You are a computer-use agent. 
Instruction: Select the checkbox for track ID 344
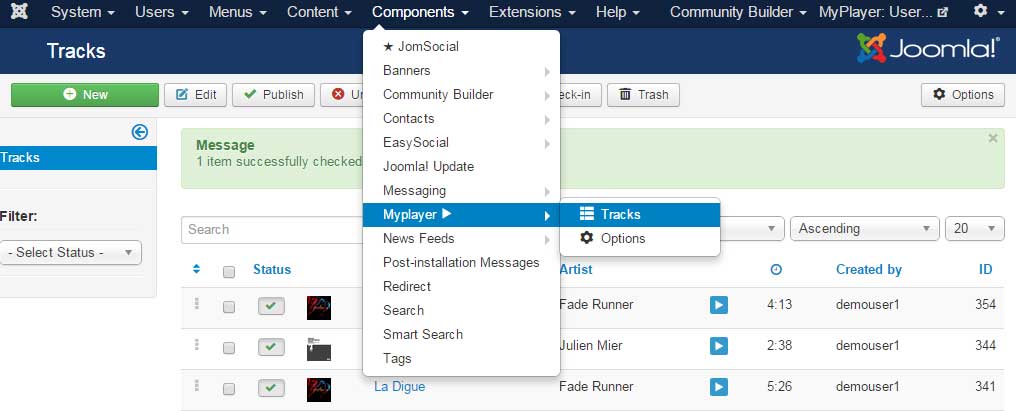click(x=229, y=348)
